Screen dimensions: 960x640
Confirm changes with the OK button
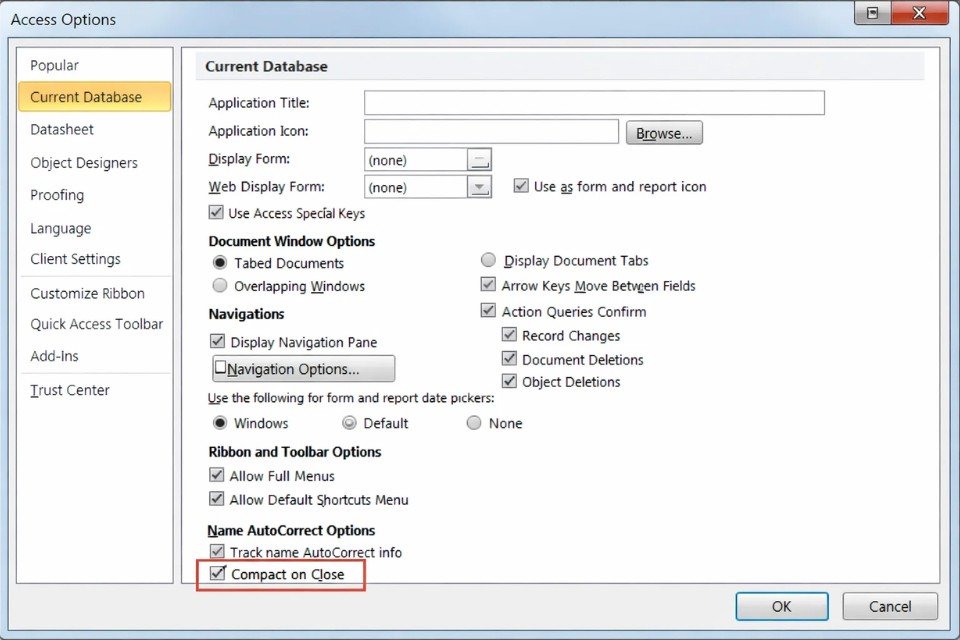(781, 606)
